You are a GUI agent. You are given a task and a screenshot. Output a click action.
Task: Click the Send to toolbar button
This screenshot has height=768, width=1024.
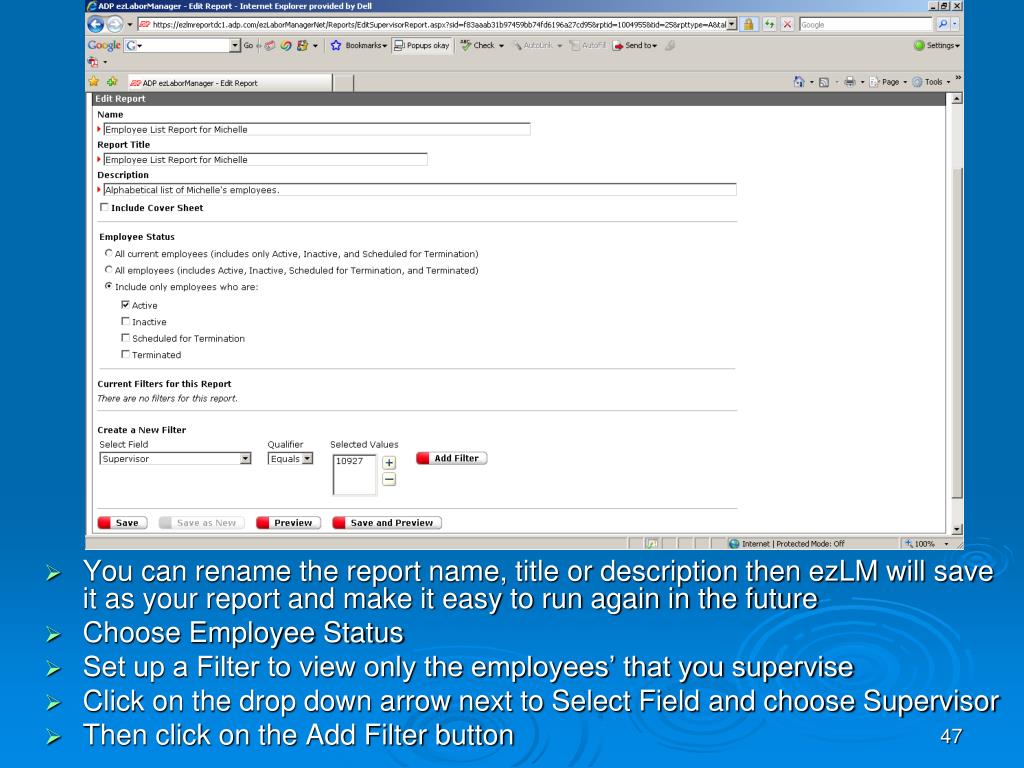(635, 45)
